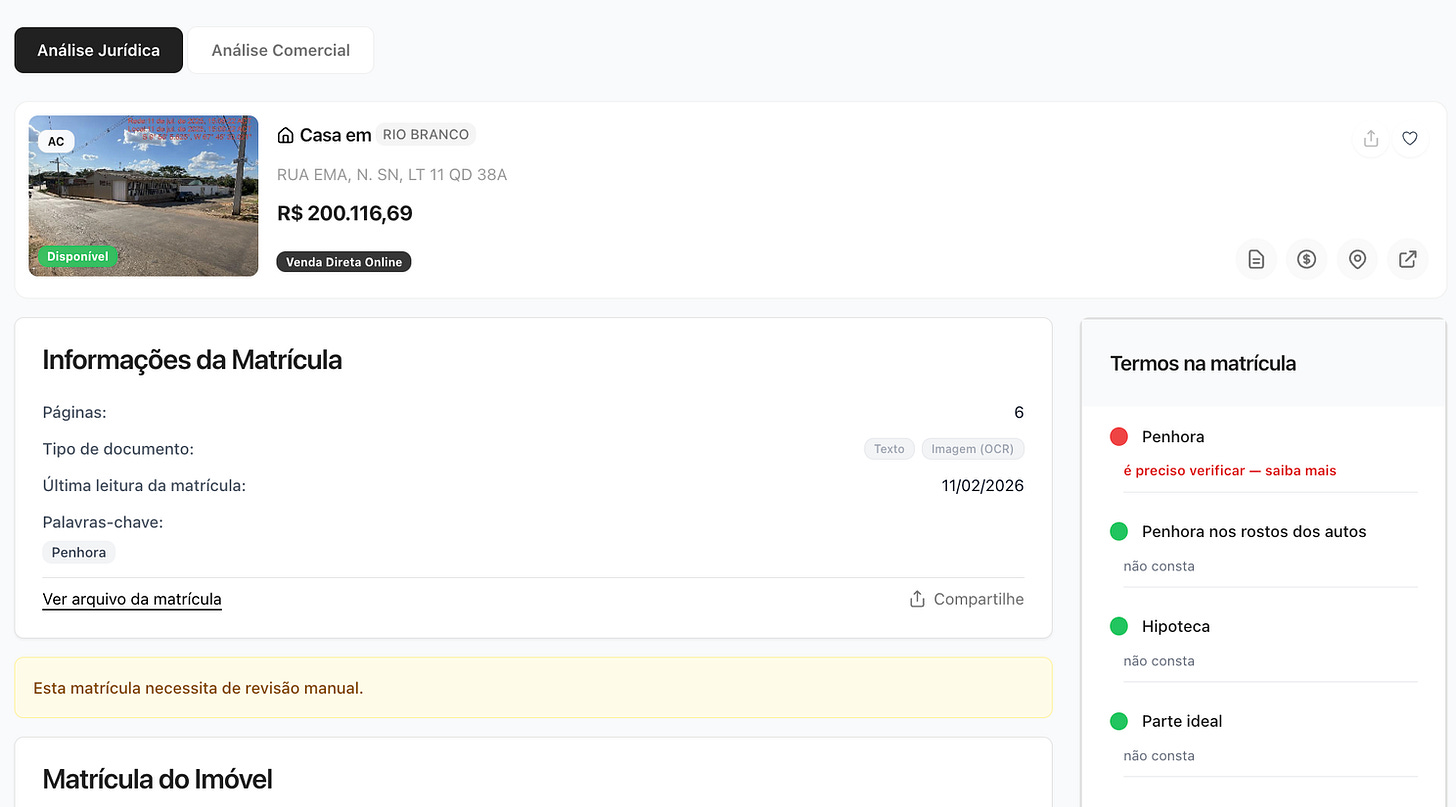Click the Compartilhe share button

pos(966,599)
